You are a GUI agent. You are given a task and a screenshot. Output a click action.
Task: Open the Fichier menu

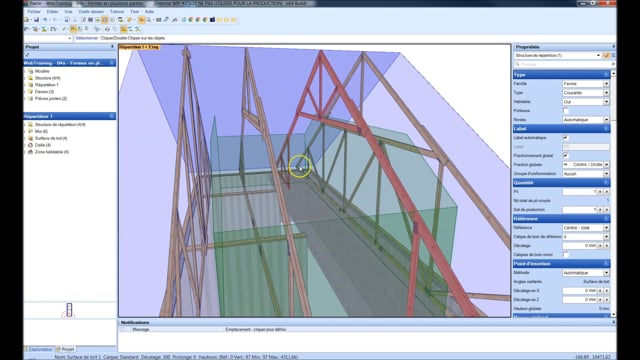(x=34, y=11)
